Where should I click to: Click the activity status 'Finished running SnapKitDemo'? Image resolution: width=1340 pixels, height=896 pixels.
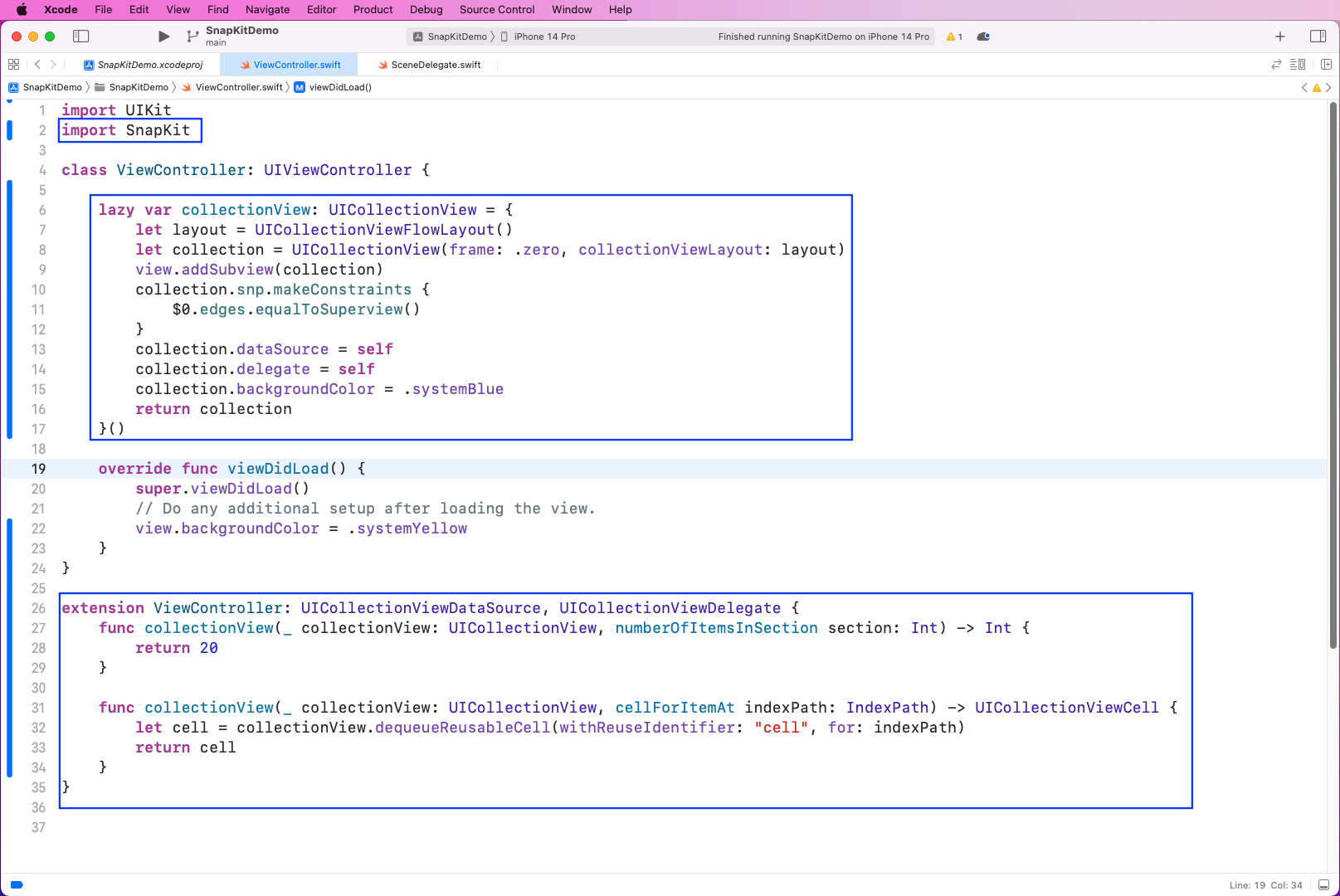click(x=823, y=37)
